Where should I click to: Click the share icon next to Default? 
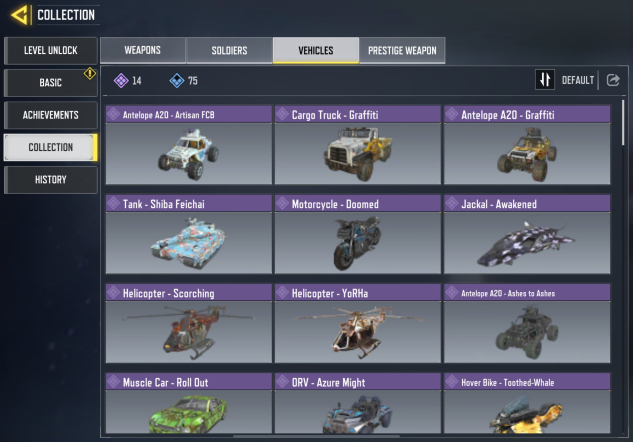point(613,80)
